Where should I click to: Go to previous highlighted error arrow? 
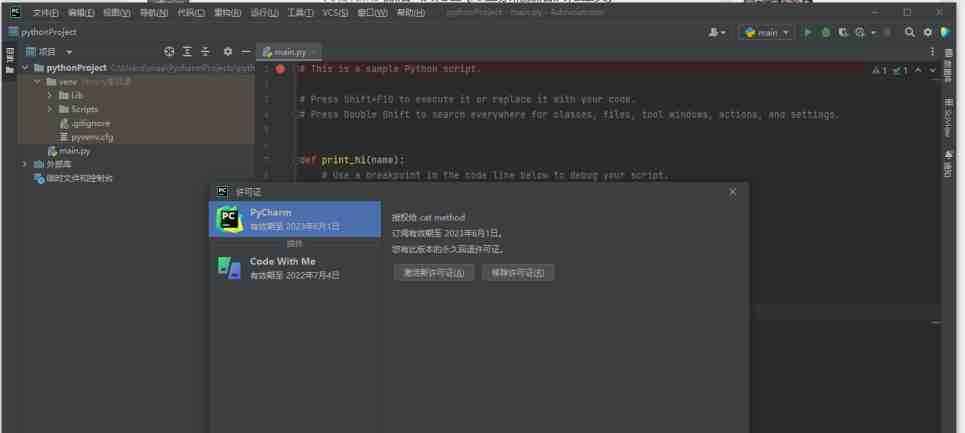coord(918,71)
